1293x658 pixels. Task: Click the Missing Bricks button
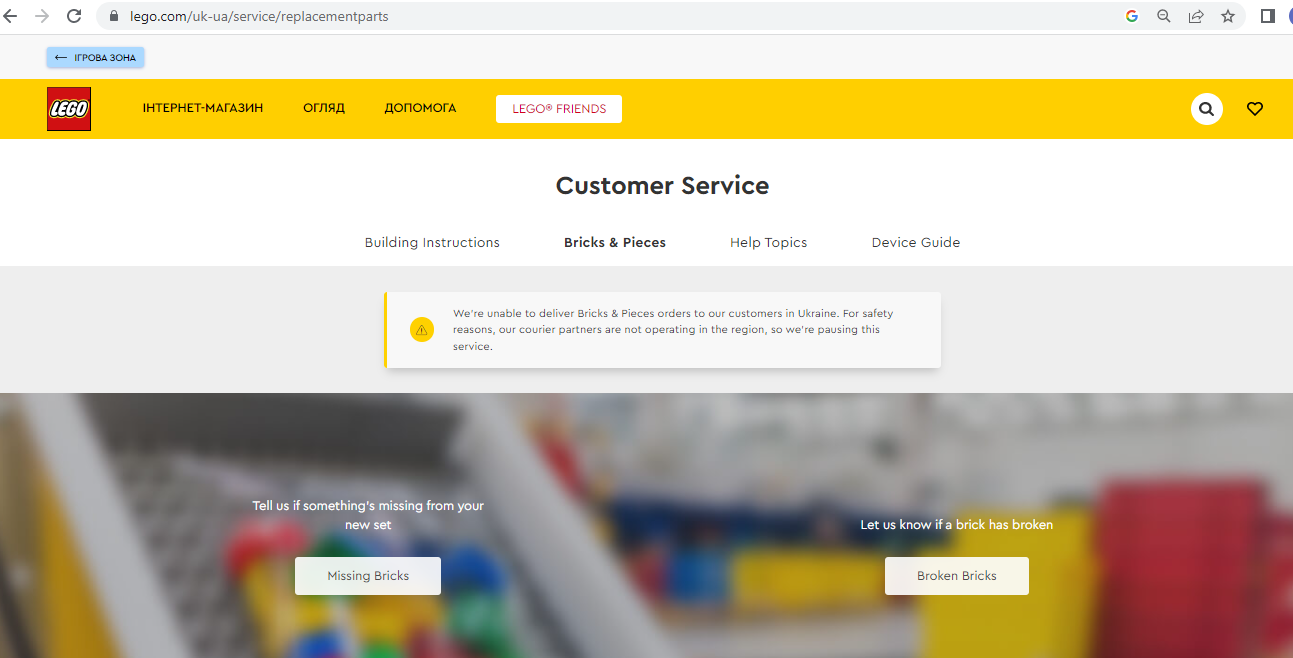point(368,576)
